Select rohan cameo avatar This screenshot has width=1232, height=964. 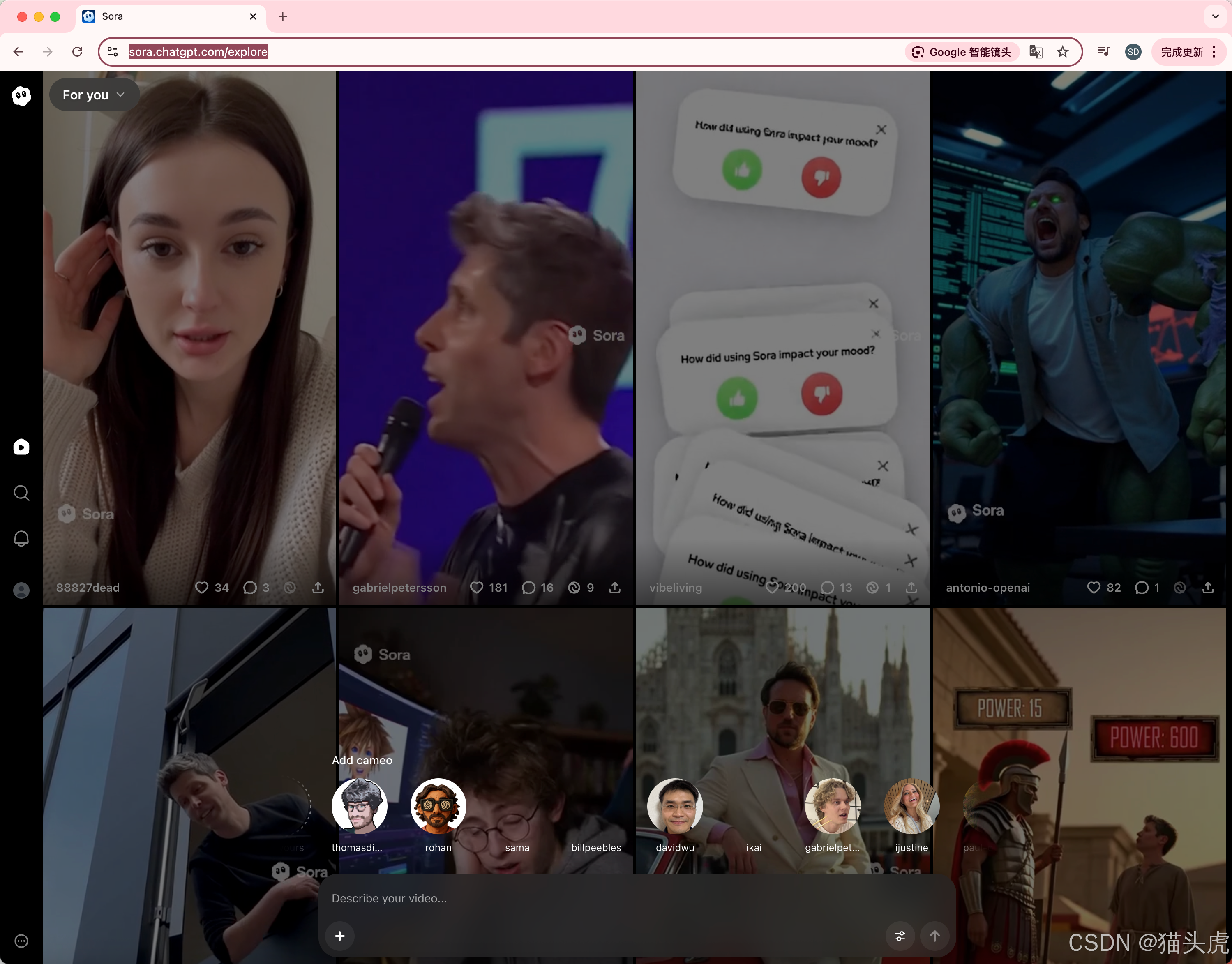point(438,807)
